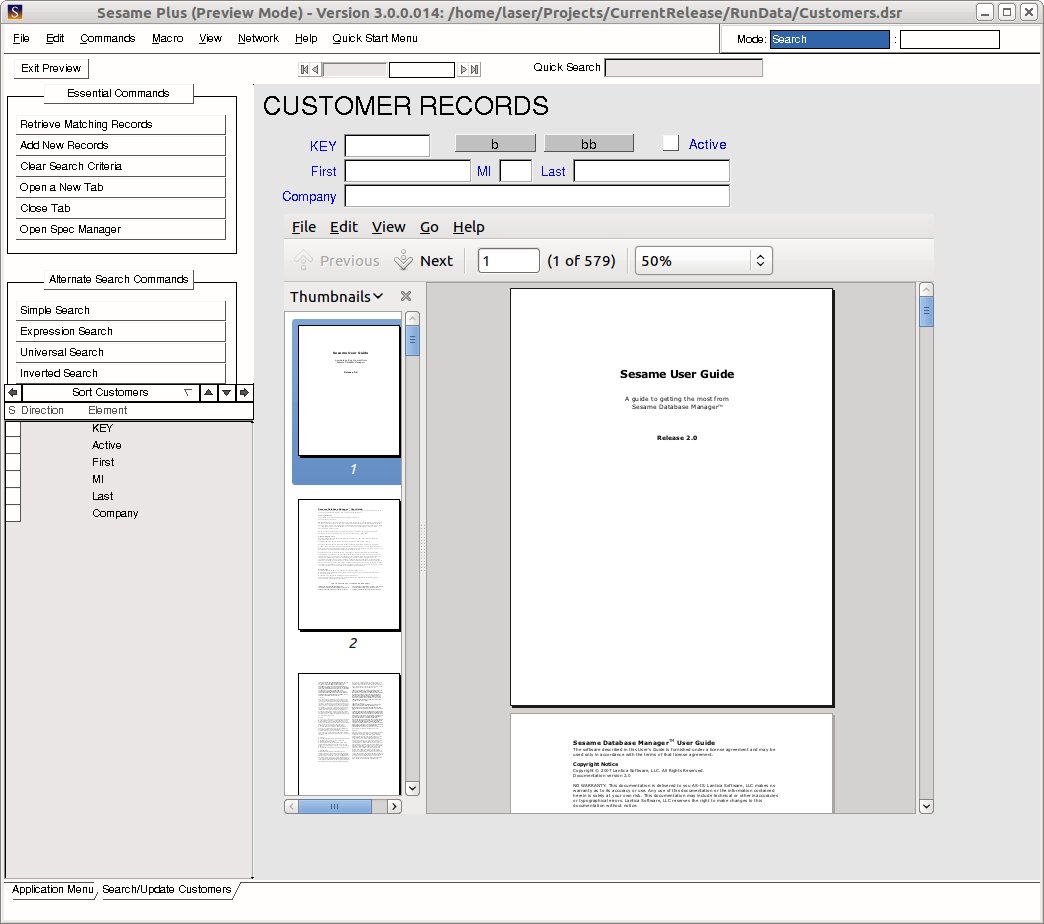The height and width of the screenshot is (924, 1044).
Task: Open the Network menu
Action: tap(258, 38)
